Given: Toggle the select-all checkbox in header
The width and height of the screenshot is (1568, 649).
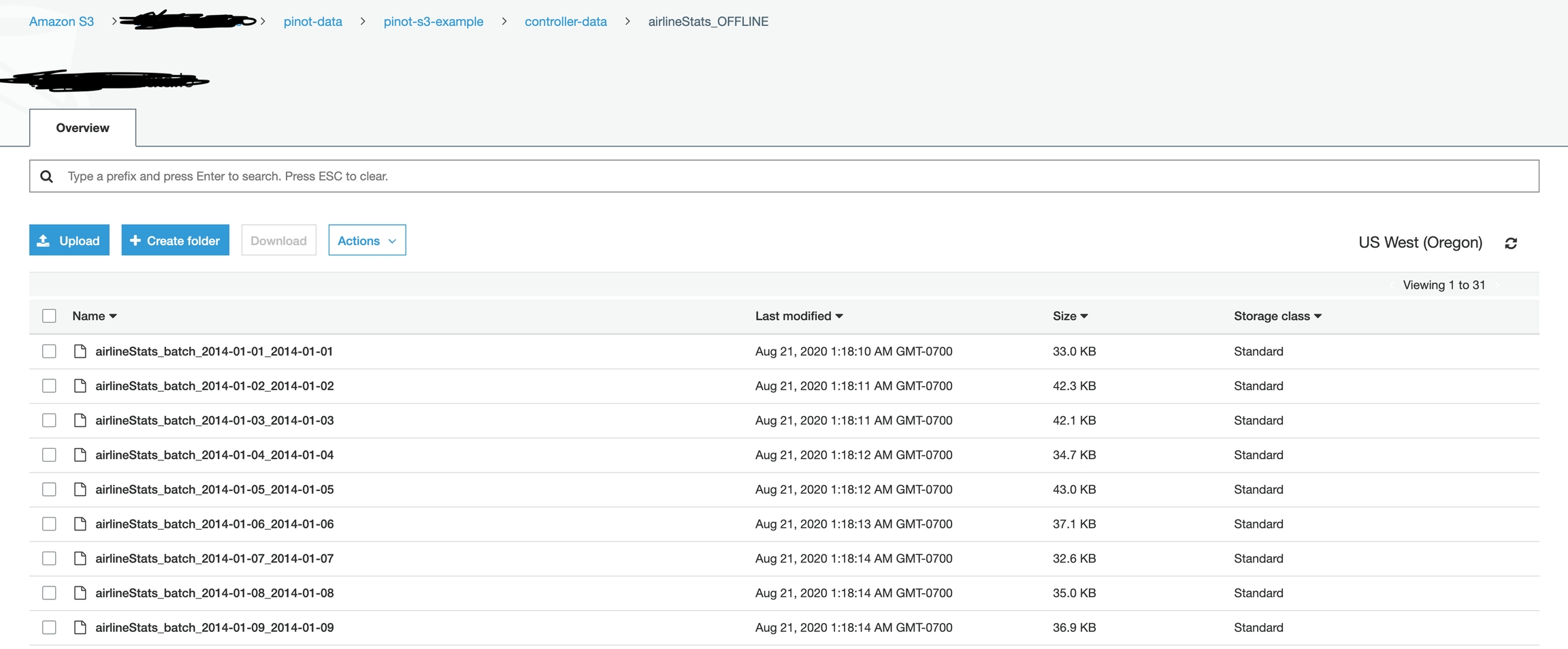Looking at the screenshot, I should [x=49, y=316].
